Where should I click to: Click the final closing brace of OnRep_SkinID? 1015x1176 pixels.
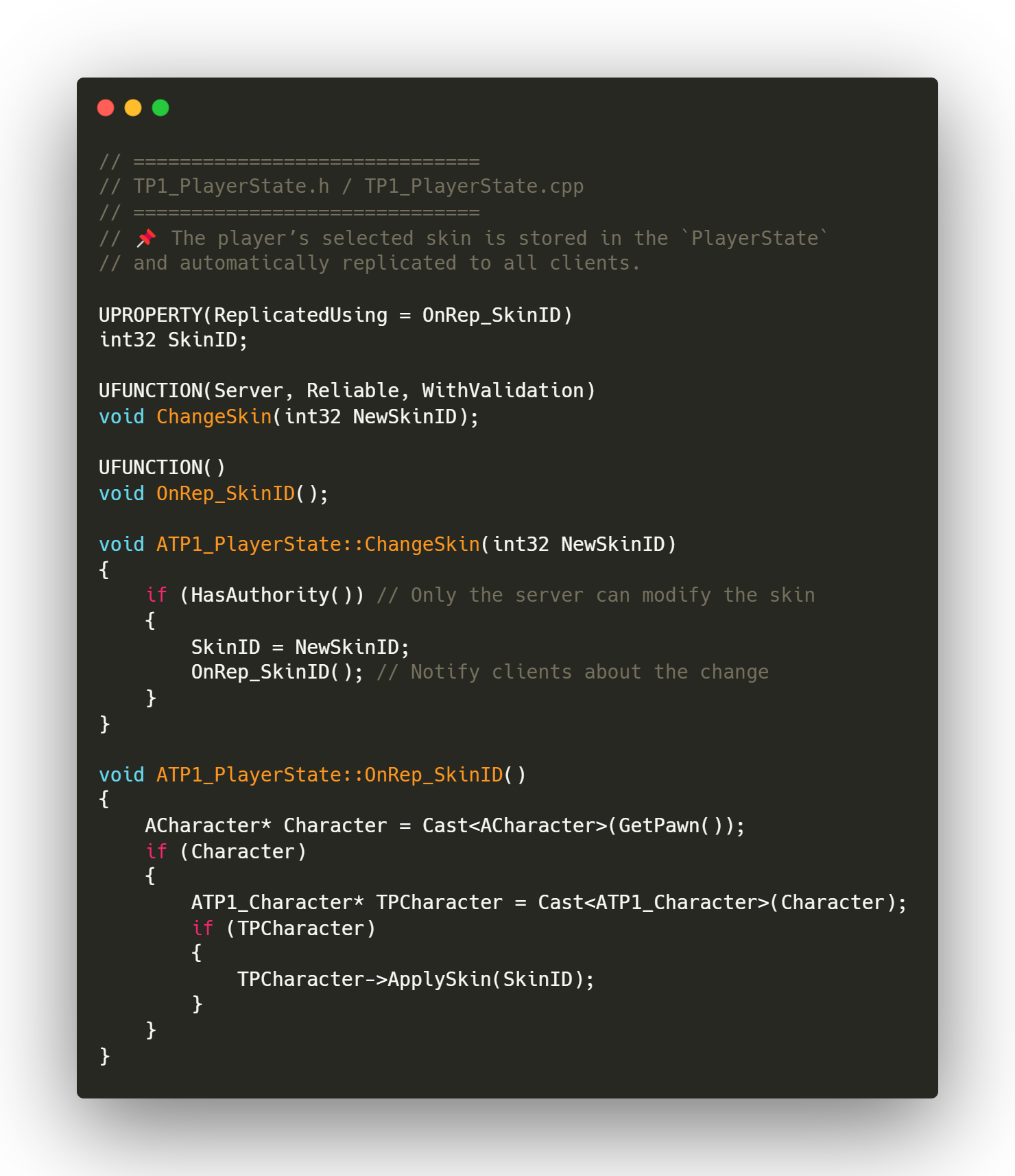[105, 1057]
